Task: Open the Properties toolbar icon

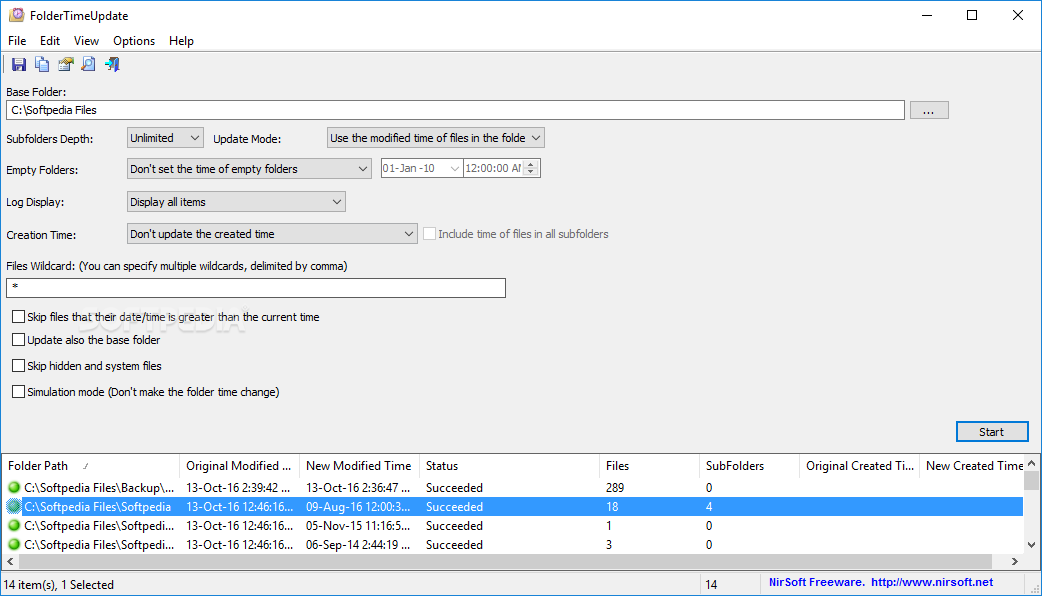Action: pos(65,64)
